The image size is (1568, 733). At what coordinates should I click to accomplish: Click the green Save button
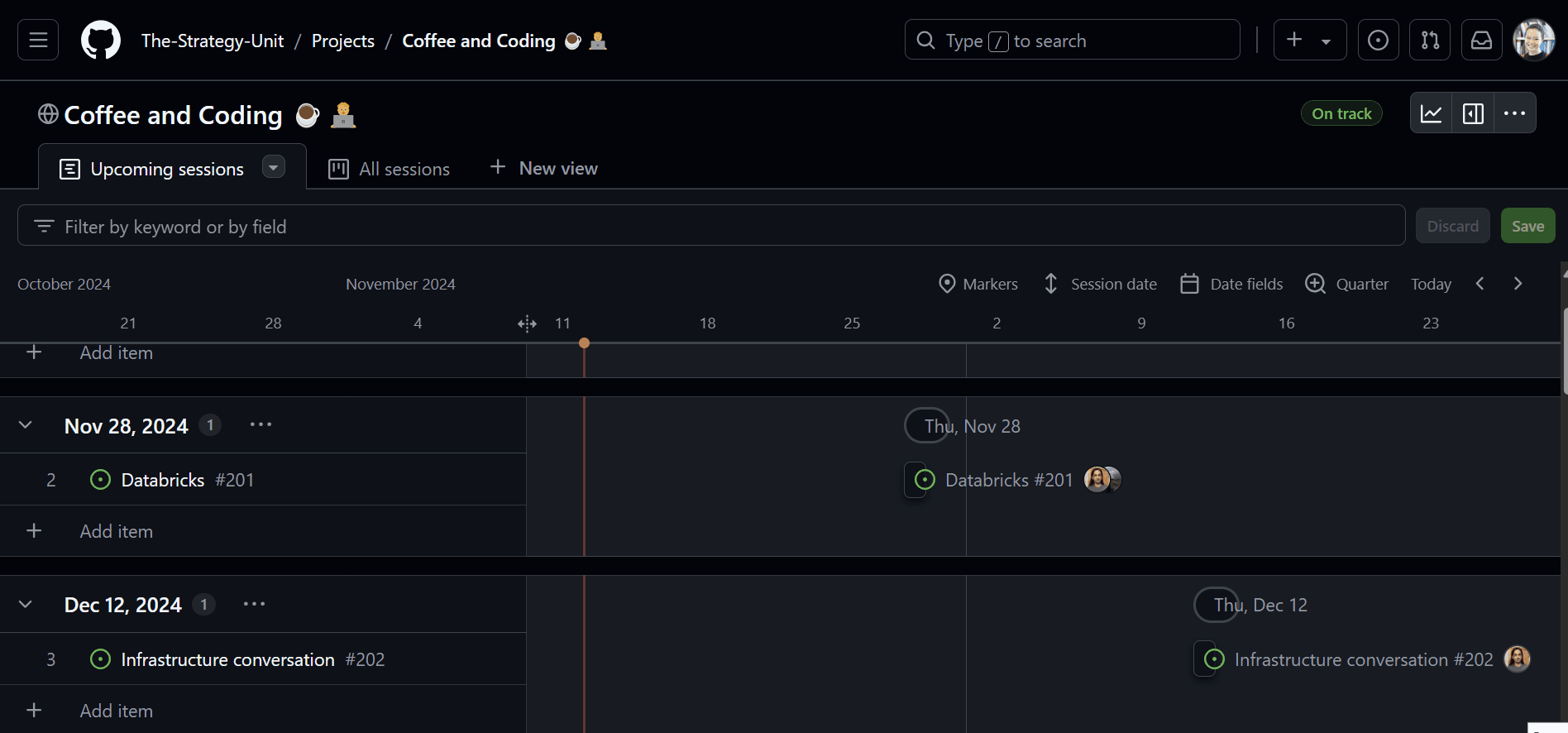[1527, 226]
